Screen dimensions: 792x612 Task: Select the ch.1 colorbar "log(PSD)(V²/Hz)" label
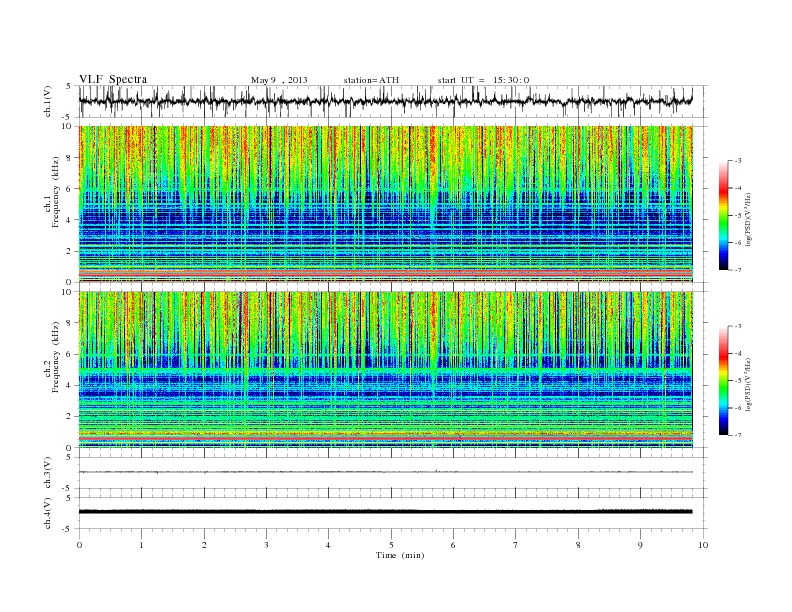pos(750,219)
